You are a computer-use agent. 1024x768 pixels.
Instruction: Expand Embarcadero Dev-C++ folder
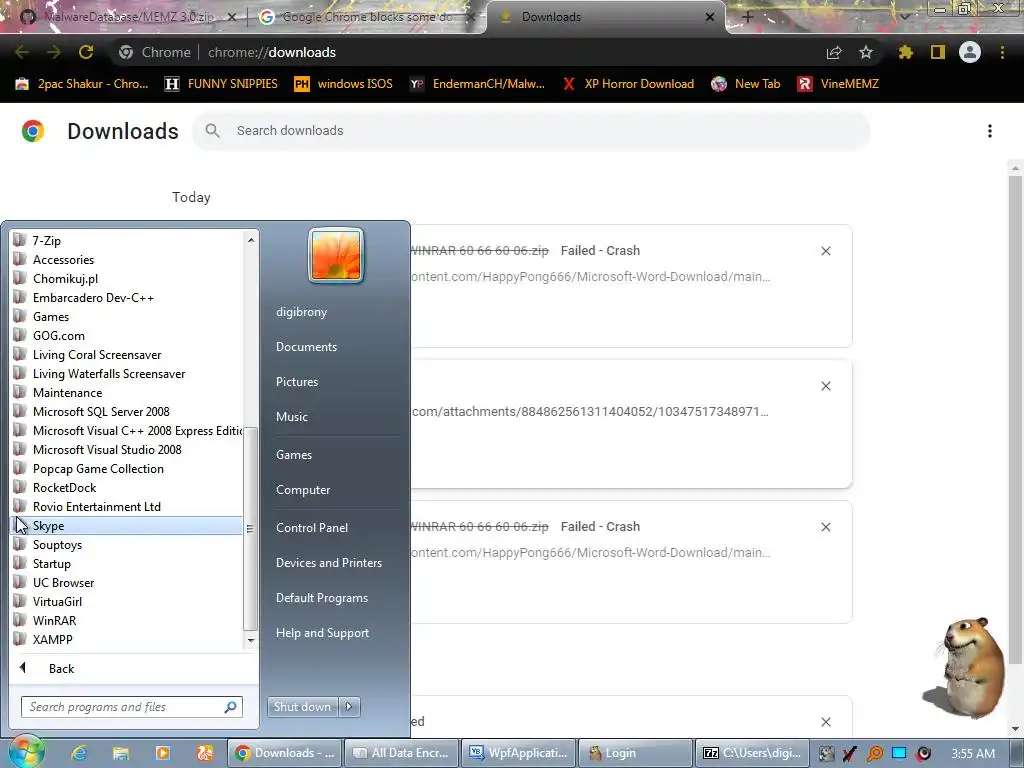pos(127,297)
